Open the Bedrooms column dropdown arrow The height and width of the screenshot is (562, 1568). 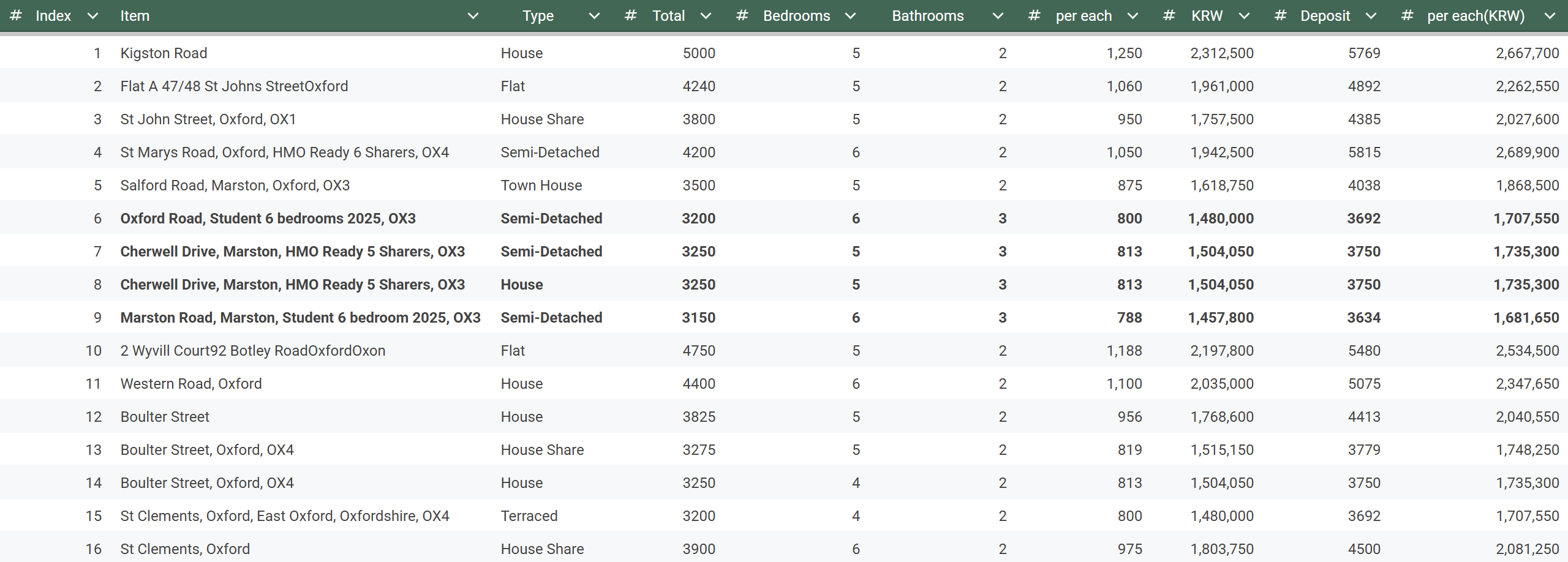(850, 16)
